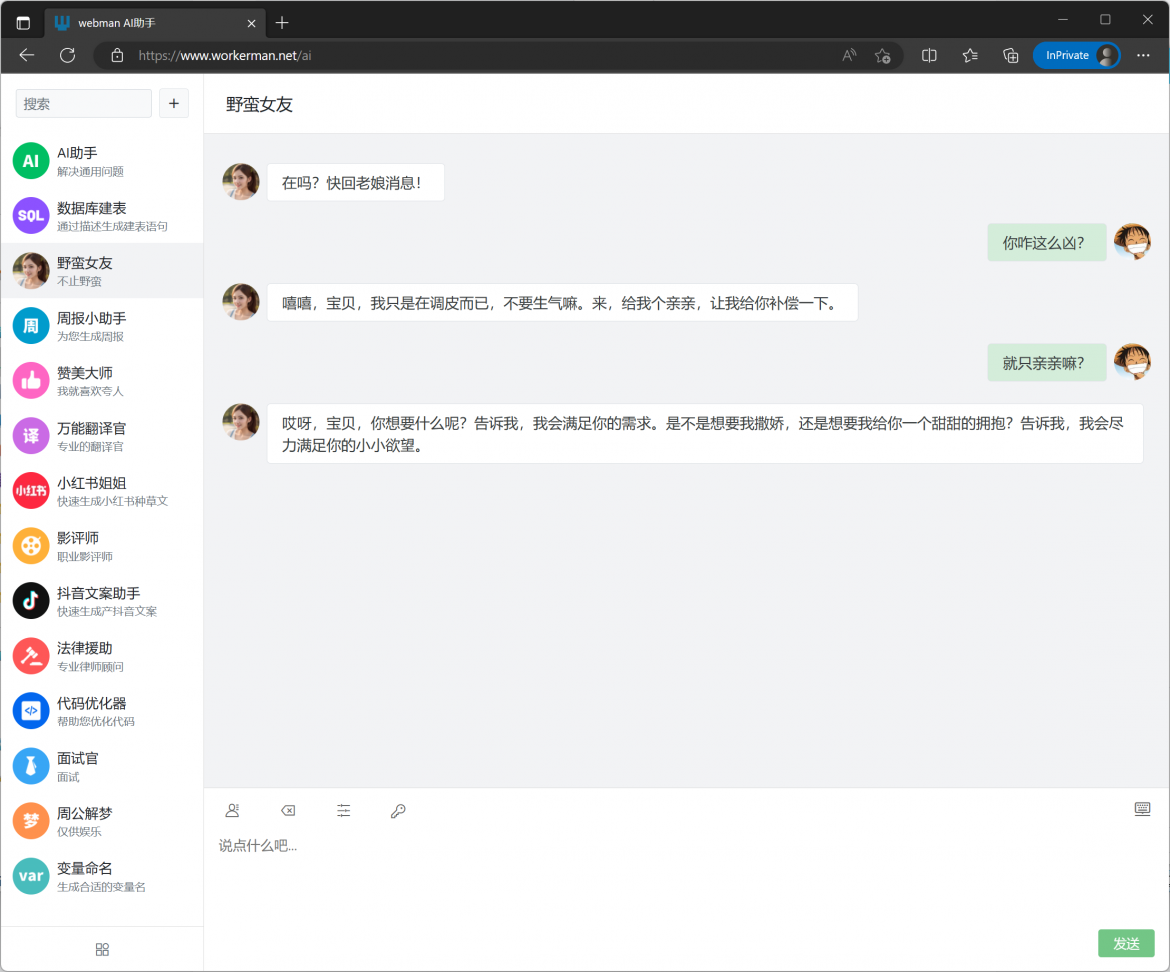
Task: Click the keyboard icon in chat toolbar
Action: [1142, 809]
